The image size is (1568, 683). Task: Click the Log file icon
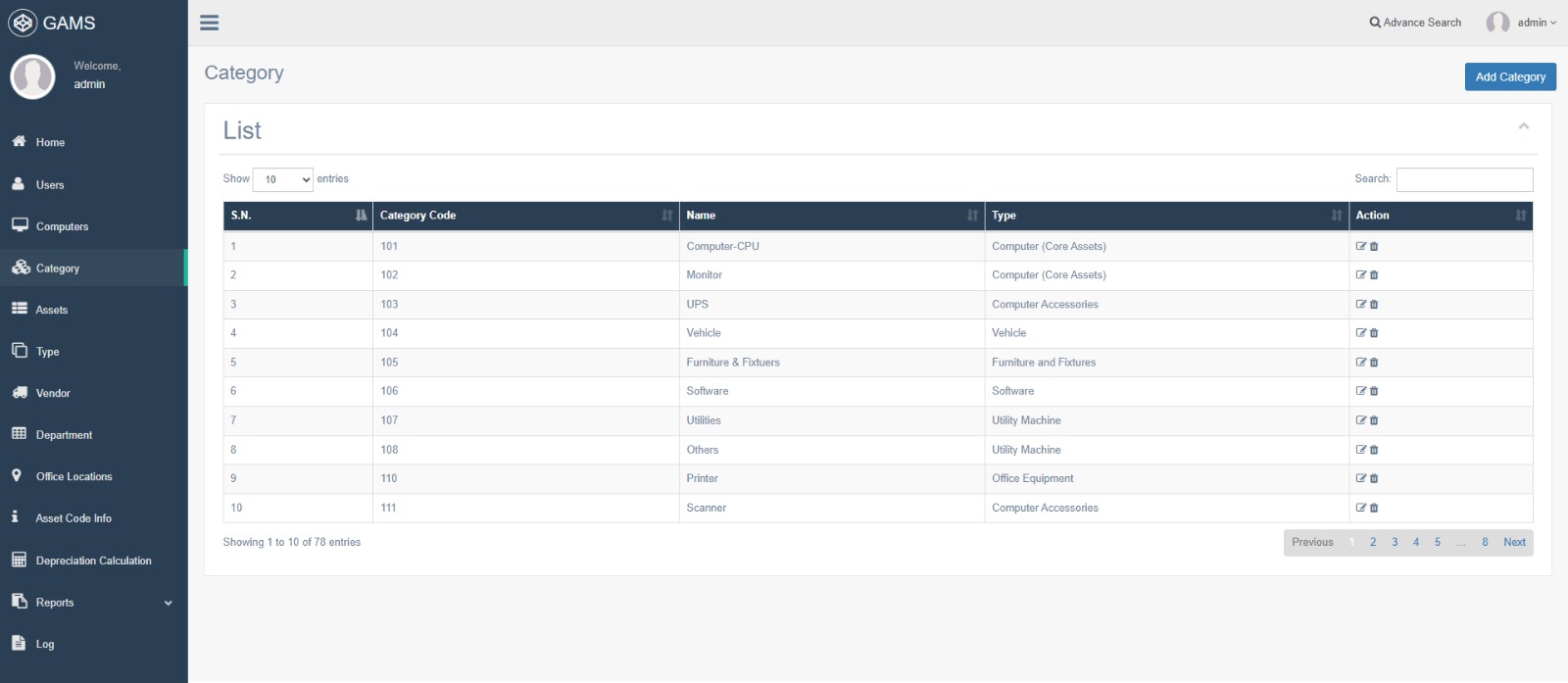coord(18,643)
